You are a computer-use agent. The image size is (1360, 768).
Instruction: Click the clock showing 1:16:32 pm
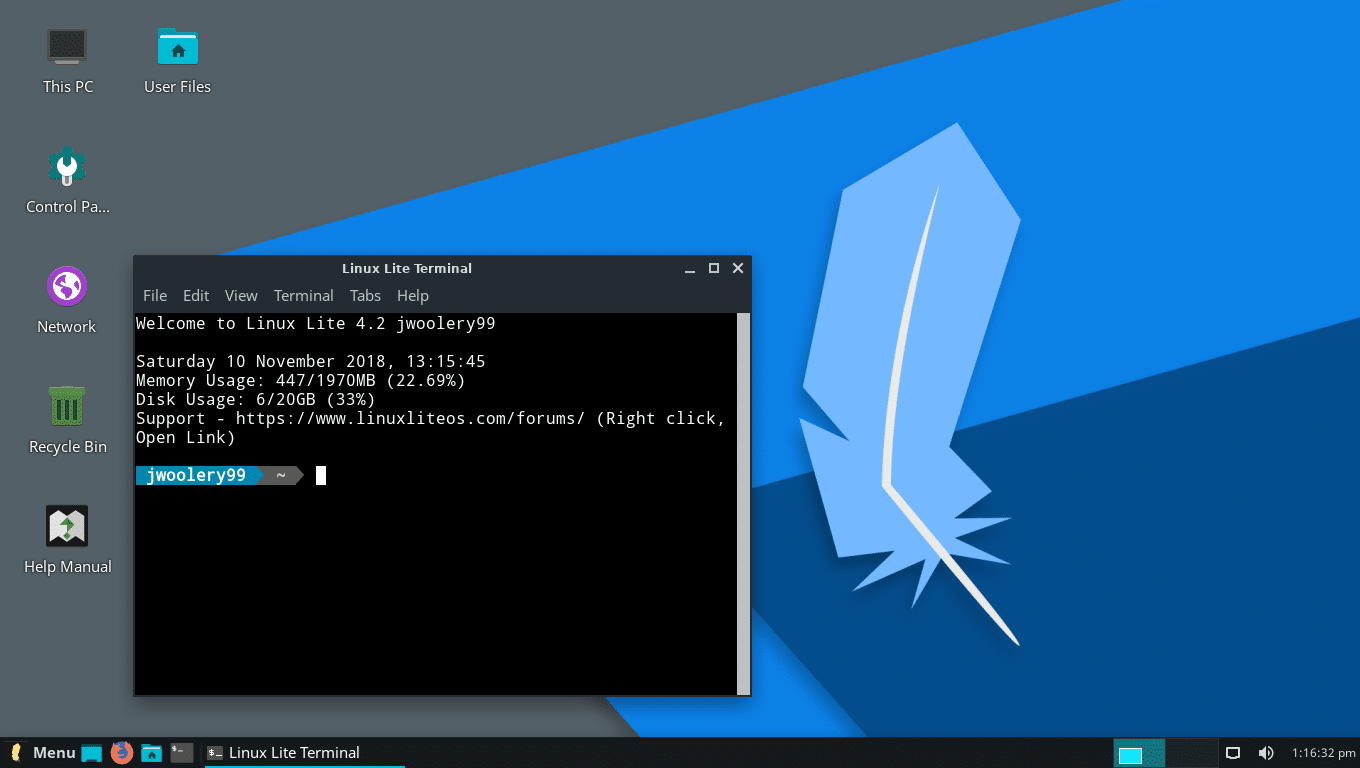coord(1324,753)
